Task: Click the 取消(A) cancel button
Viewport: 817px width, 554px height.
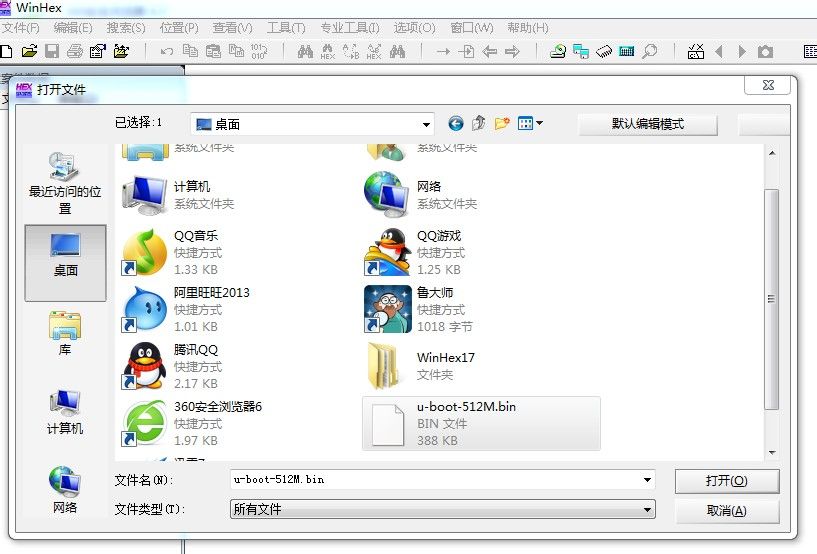Action: pos(727,511)
